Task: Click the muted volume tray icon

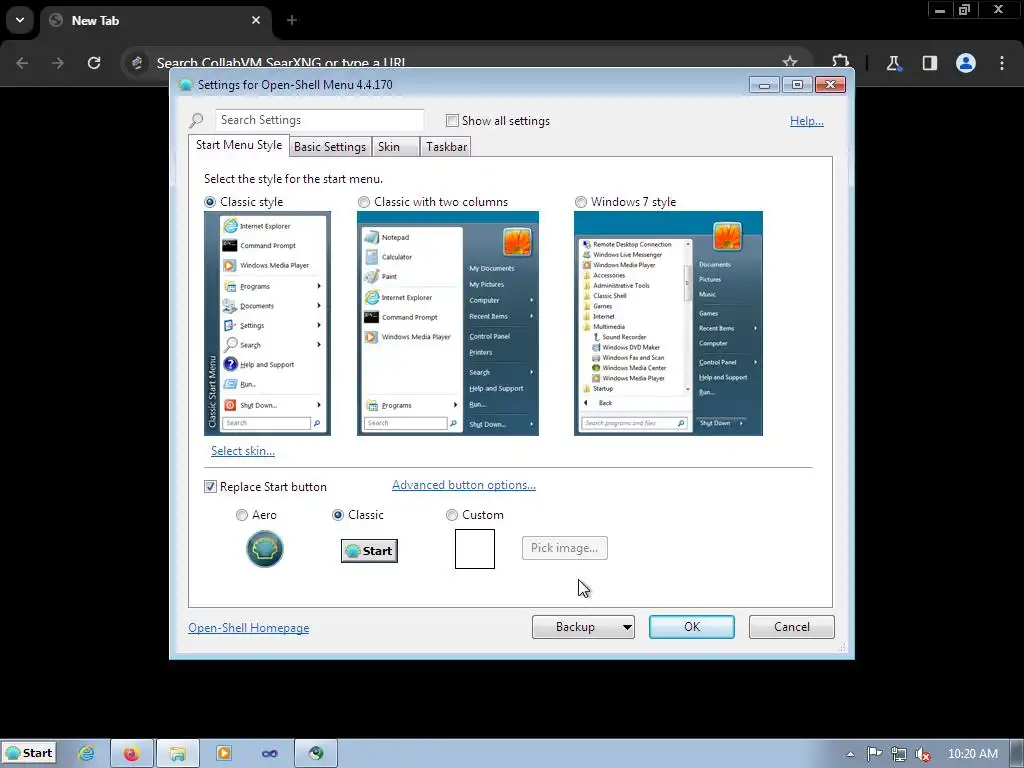Action: 923,754
